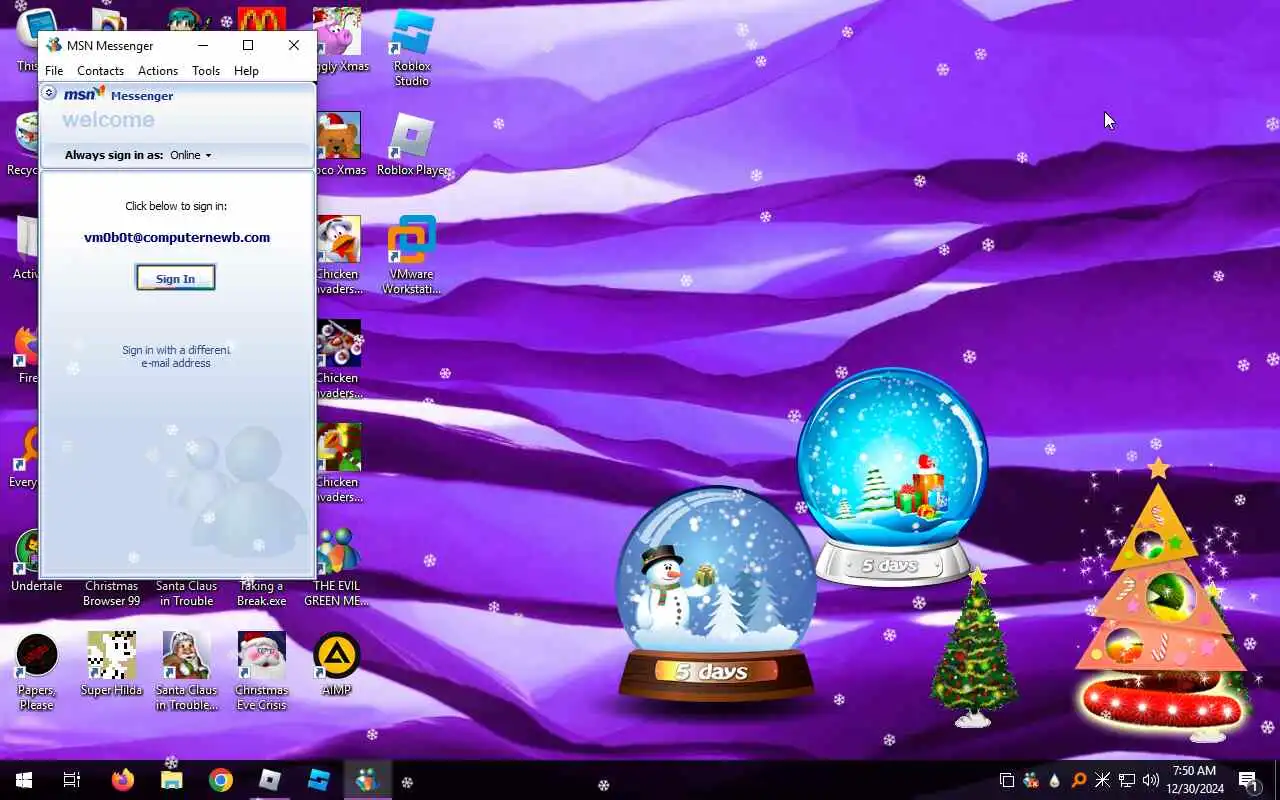Open the Actions menu
1280x800 pixels.
(x=158, y=71)
